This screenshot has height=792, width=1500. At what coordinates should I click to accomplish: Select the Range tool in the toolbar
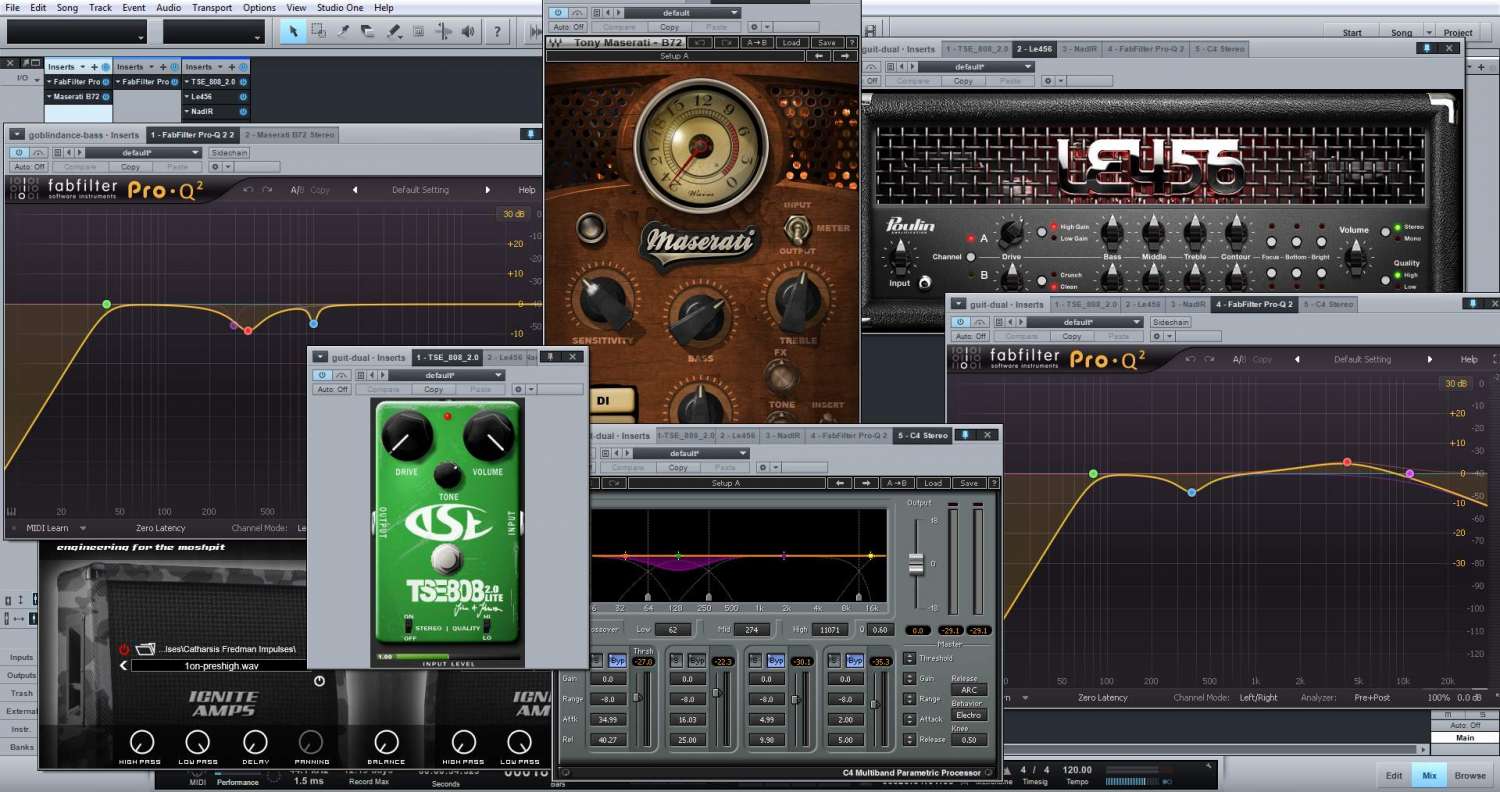pos(318,32)
